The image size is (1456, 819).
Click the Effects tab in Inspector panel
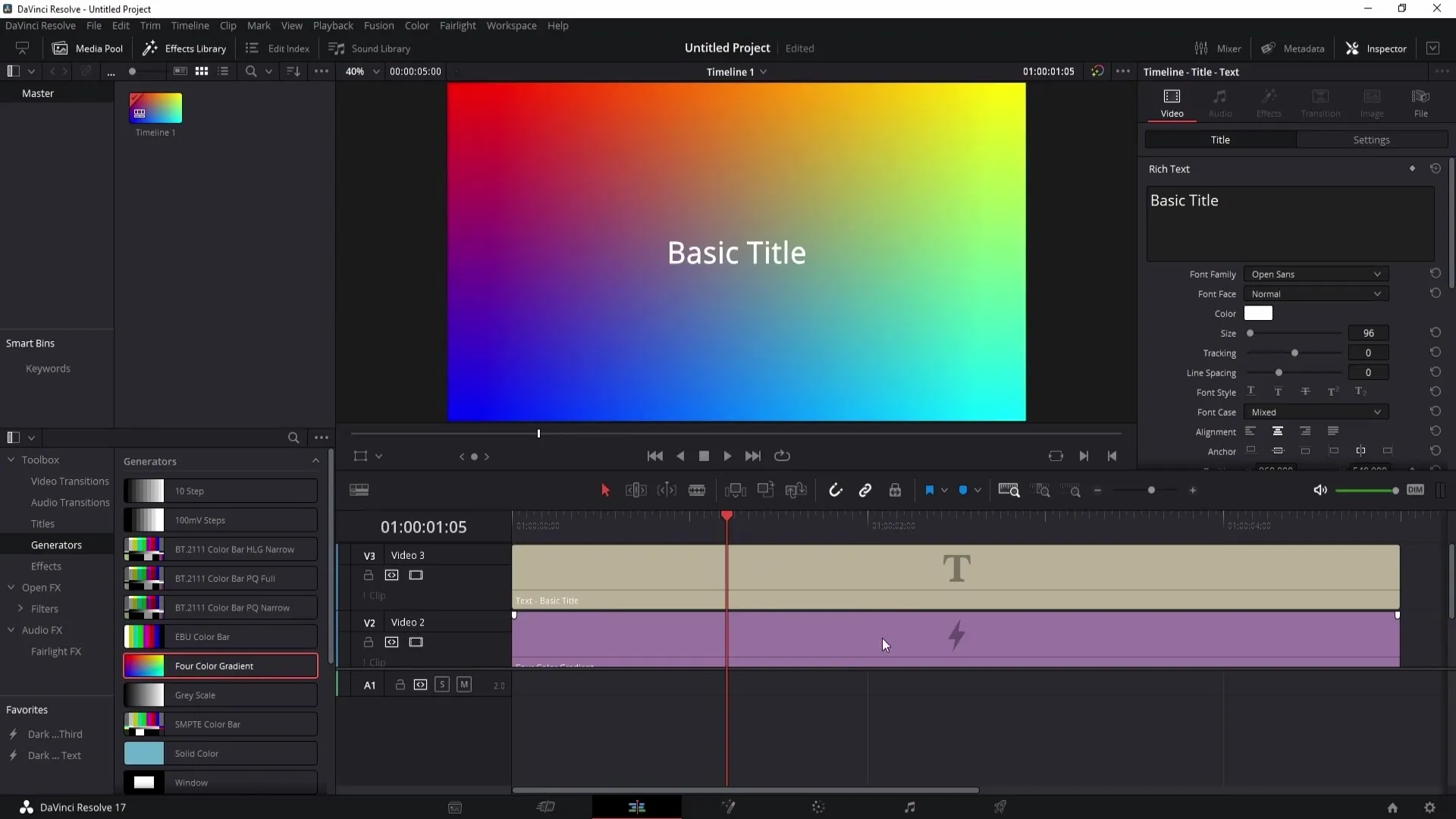1269,100
